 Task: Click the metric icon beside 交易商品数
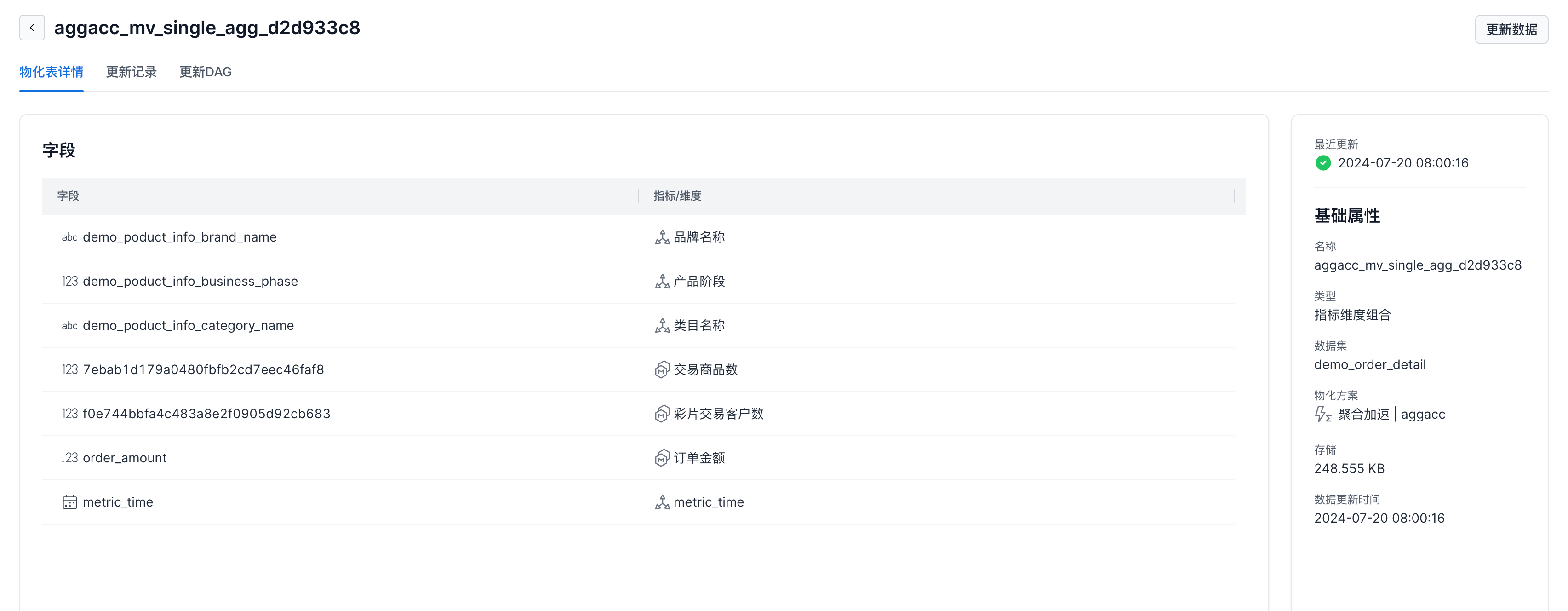[662, 370]
